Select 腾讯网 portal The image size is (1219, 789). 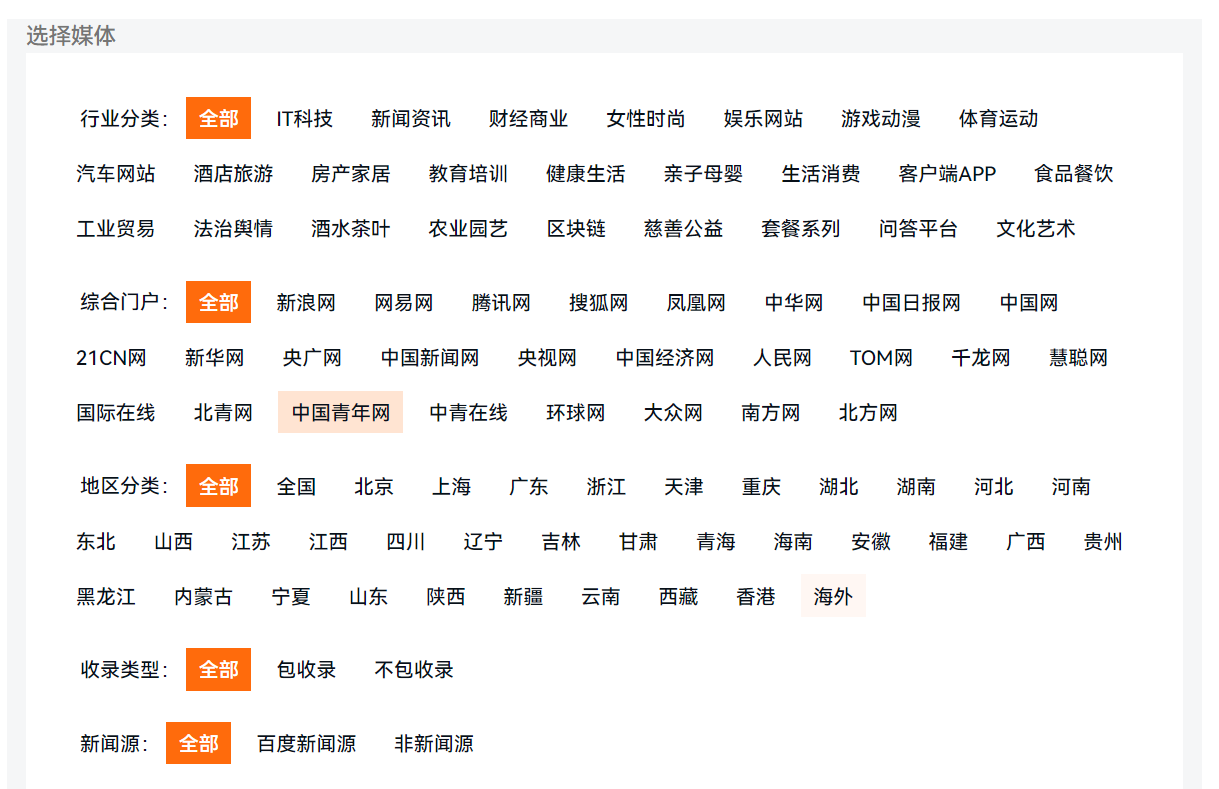(x=501, y=302)
